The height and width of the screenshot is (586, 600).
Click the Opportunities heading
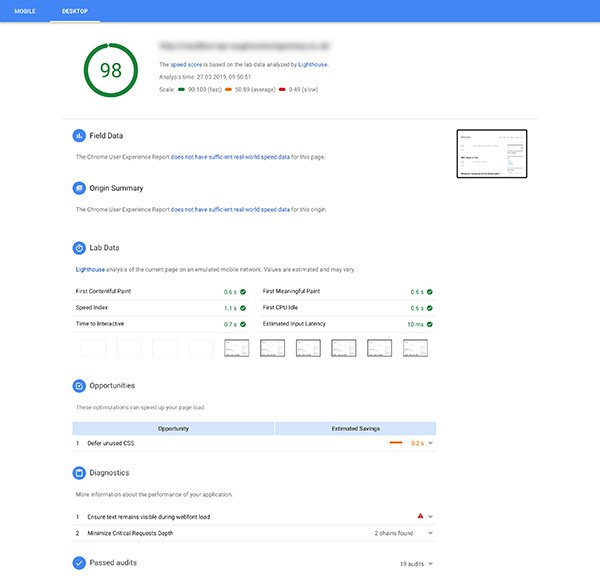click(x=112, y=385)
